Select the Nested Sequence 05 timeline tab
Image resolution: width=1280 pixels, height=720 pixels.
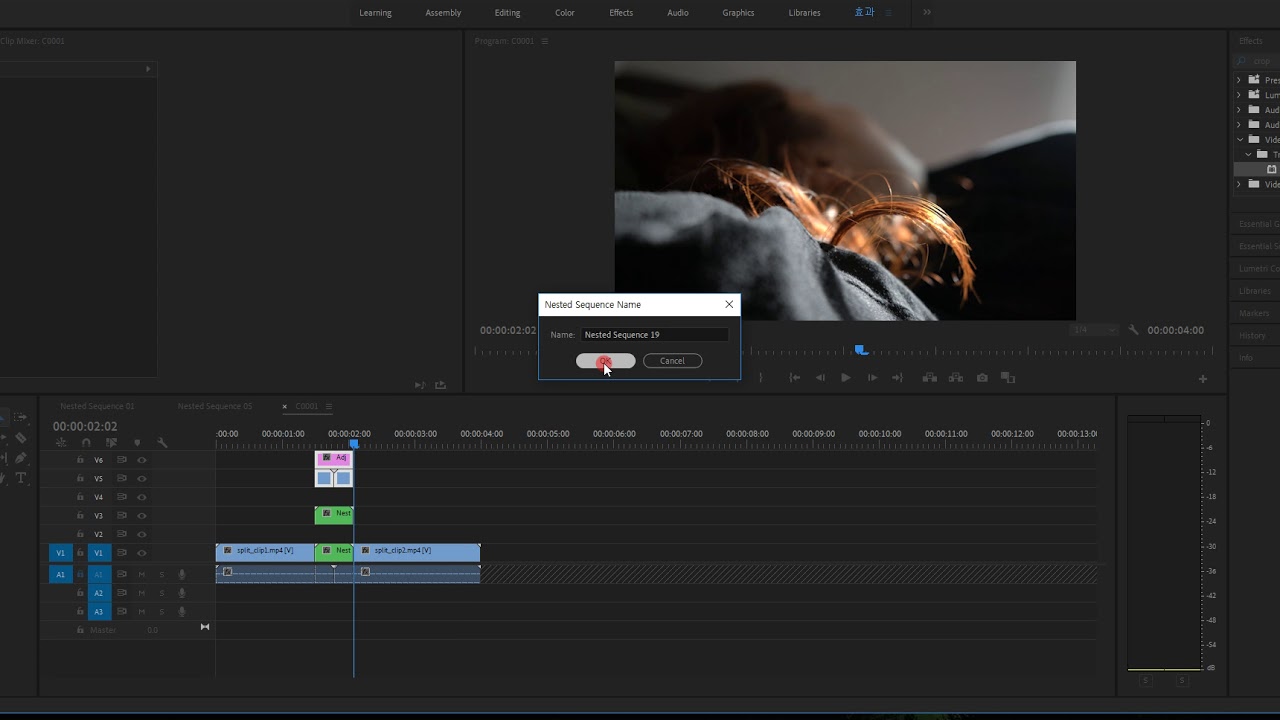click(x=214, y=406)
